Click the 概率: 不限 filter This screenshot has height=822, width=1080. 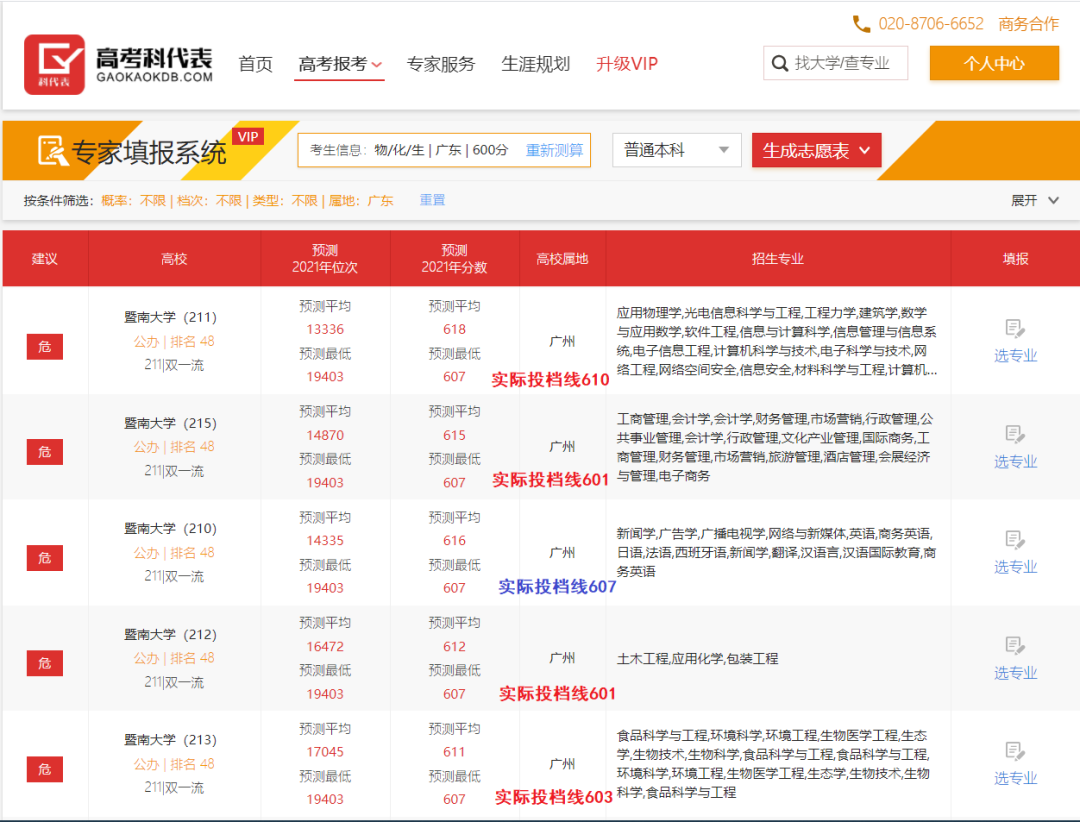tap(134, 201)
